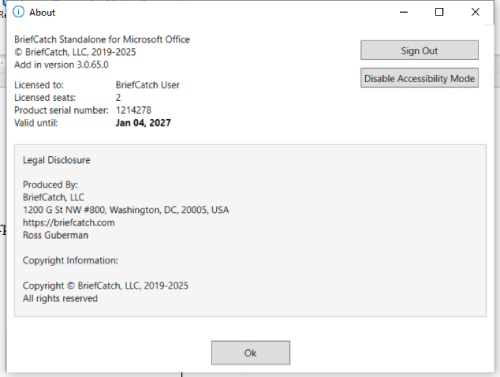Click the Valid until date Jan 04, 2027
Image resolution: width=500 pixels, height=377 pixels.
(x=143, y=123)
